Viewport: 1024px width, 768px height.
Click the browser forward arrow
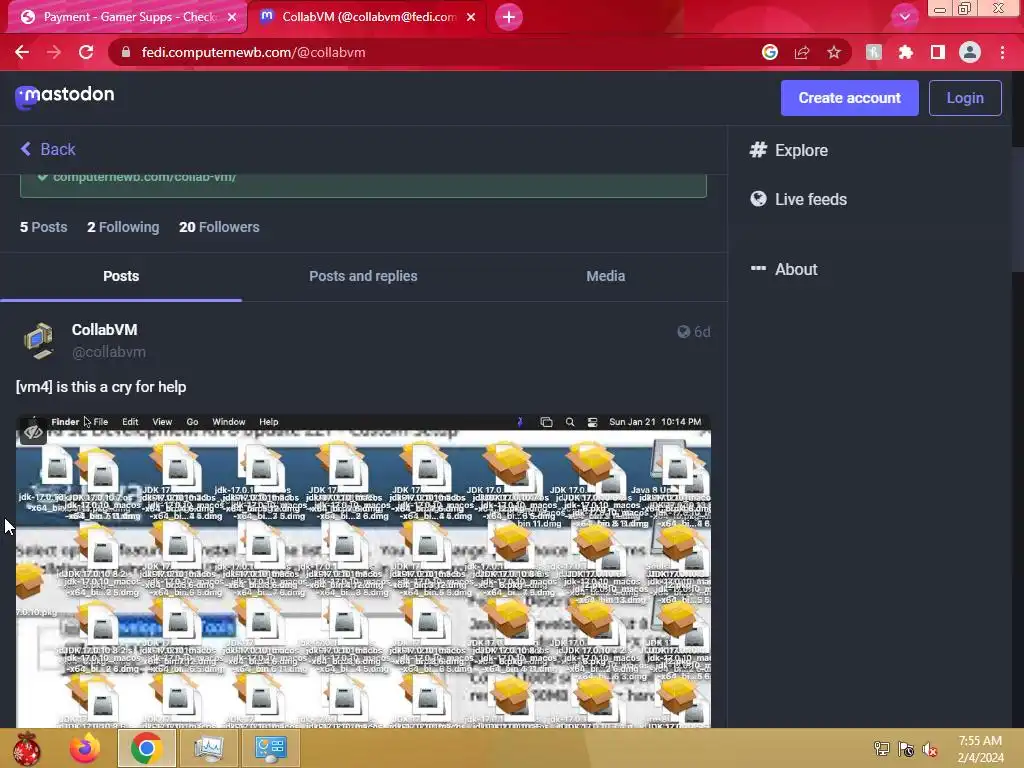click(54, 52)
